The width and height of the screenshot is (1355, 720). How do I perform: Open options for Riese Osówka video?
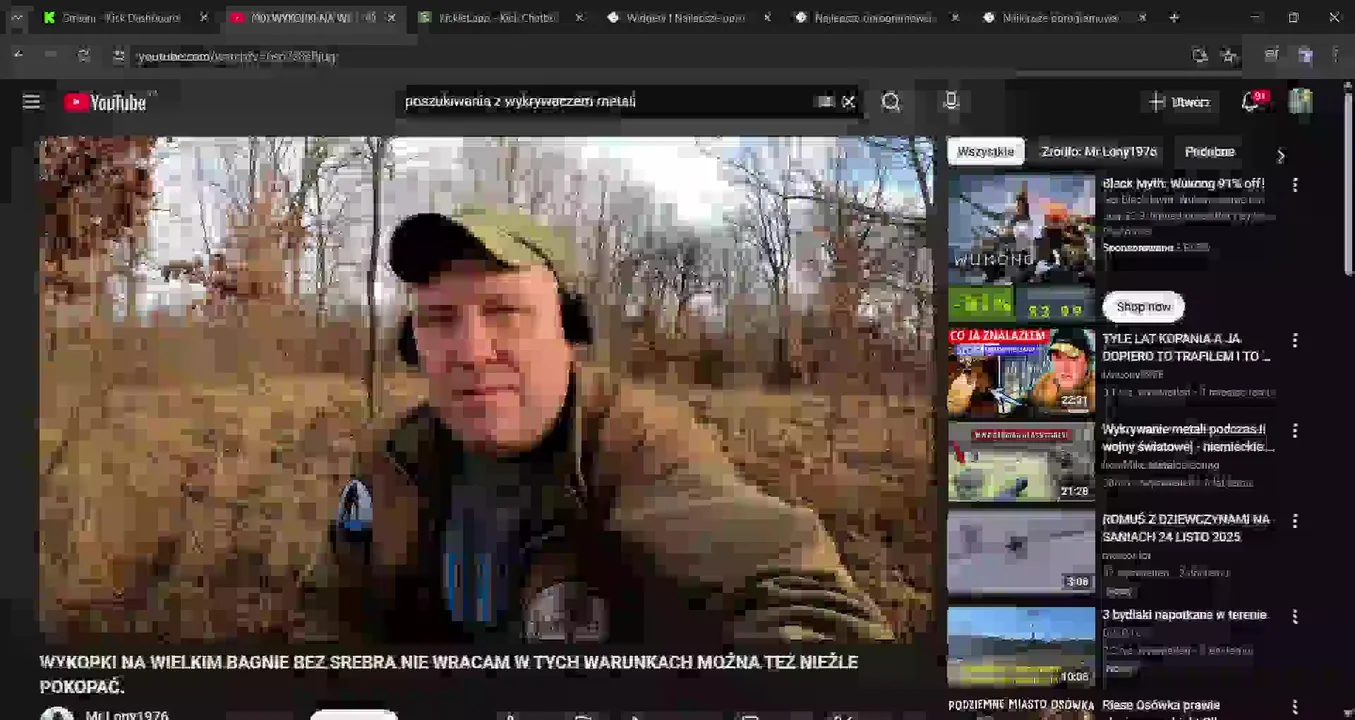(x=1295, y=707)
